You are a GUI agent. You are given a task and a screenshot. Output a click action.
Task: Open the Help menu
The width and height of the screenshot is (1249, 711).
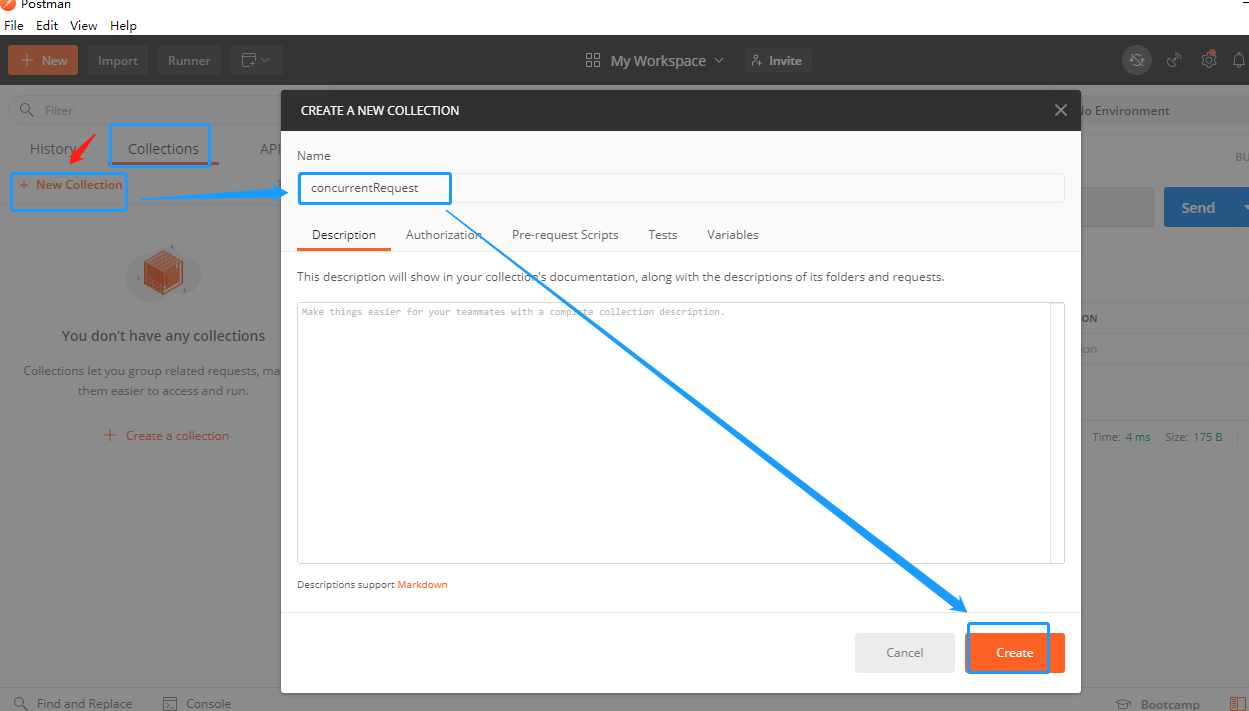click(x=124, y=26)
